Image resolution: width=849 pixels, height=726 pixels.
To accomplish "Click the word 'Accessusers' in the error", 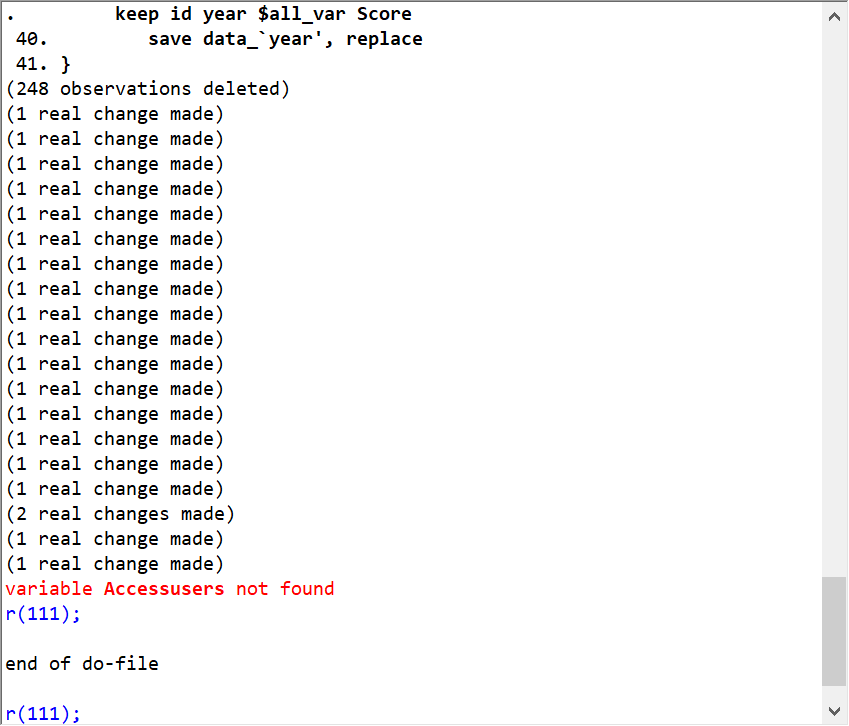I will 164,589.
